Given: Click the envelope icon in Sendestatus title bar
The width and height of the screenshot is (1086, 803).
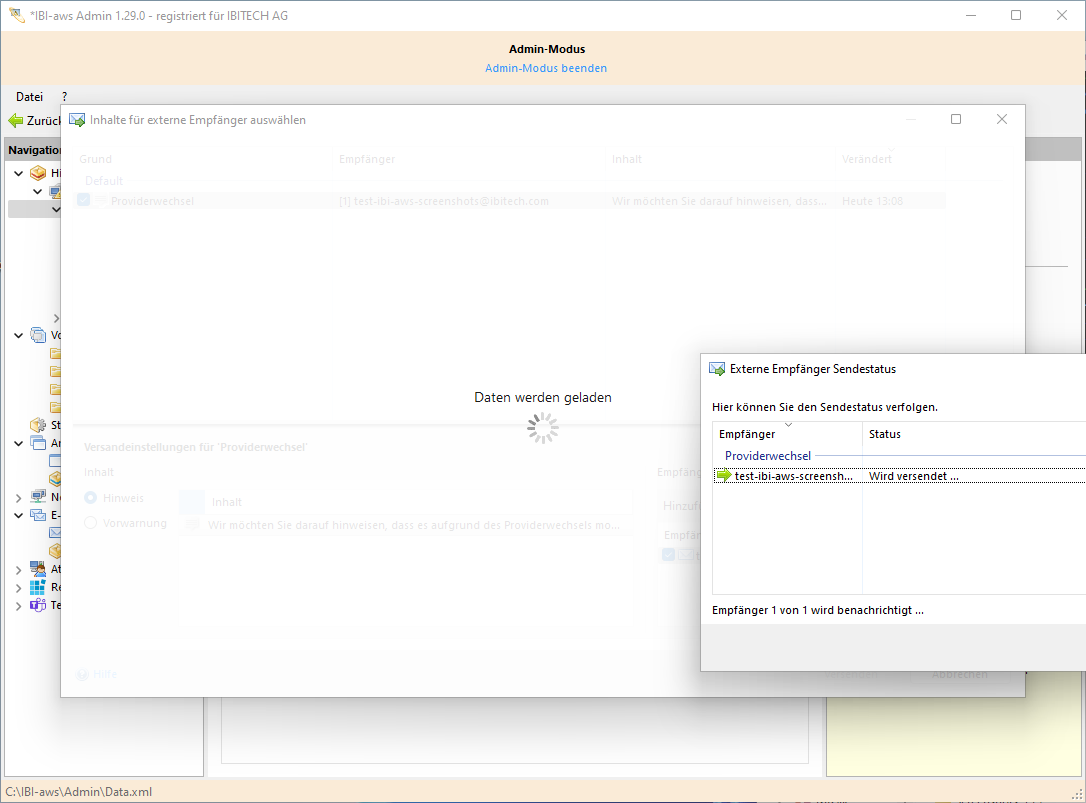Looking at the screenshot, I should point(717,369).
